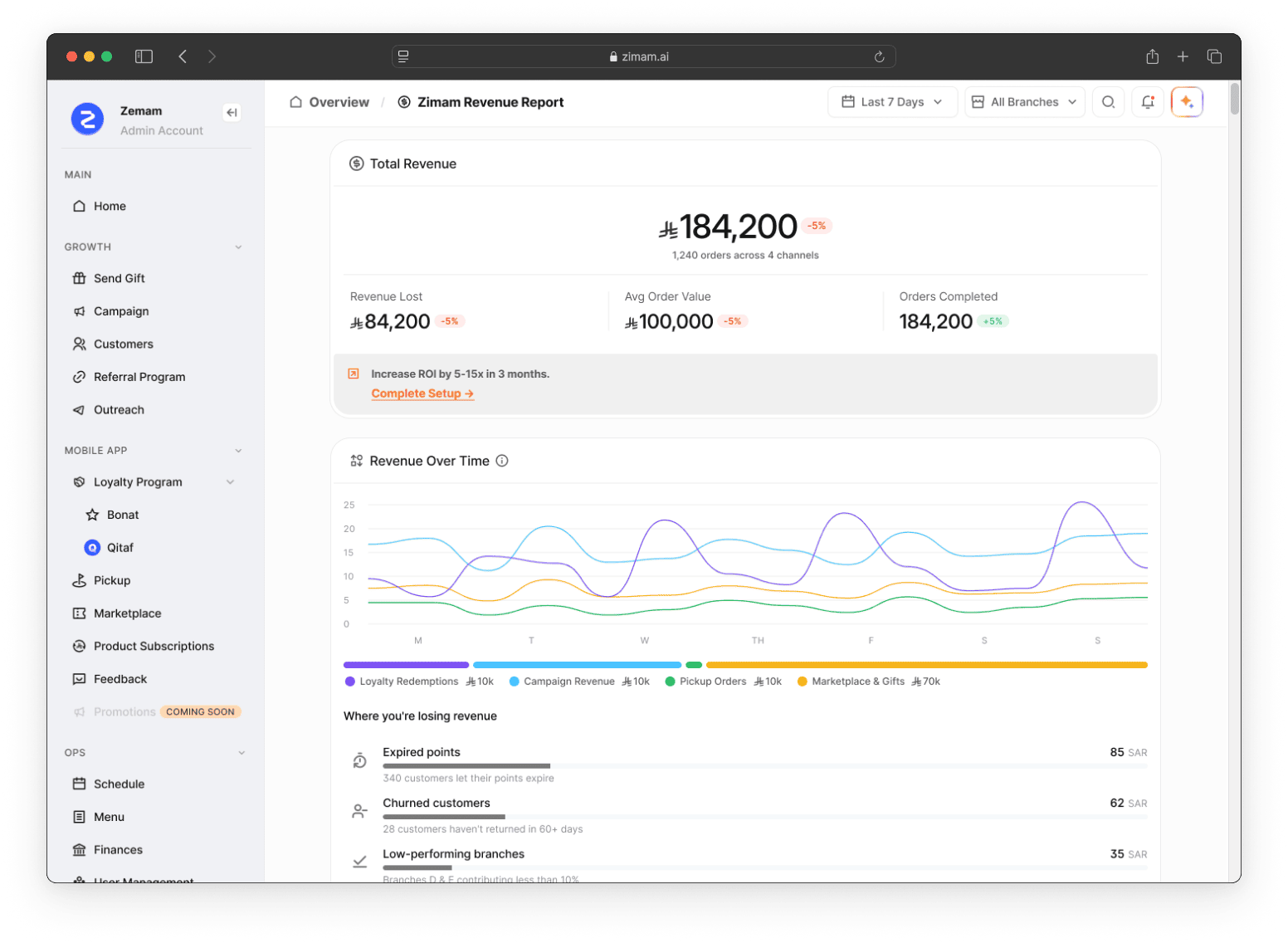Open the Referral Program page
1288x943 pixels.
(157, 377)
